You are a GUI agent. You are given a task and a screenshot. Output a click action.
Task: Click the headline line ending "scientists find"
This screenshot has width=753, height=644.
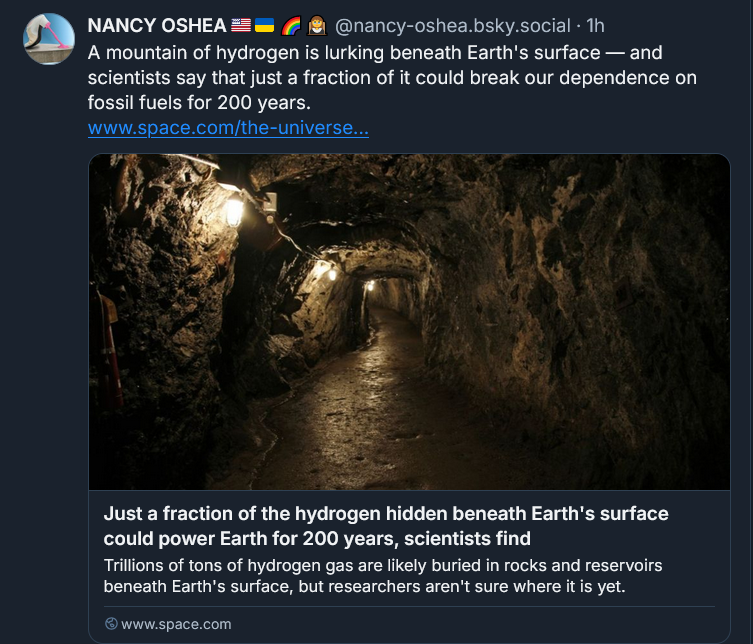(x=317, y=539)
